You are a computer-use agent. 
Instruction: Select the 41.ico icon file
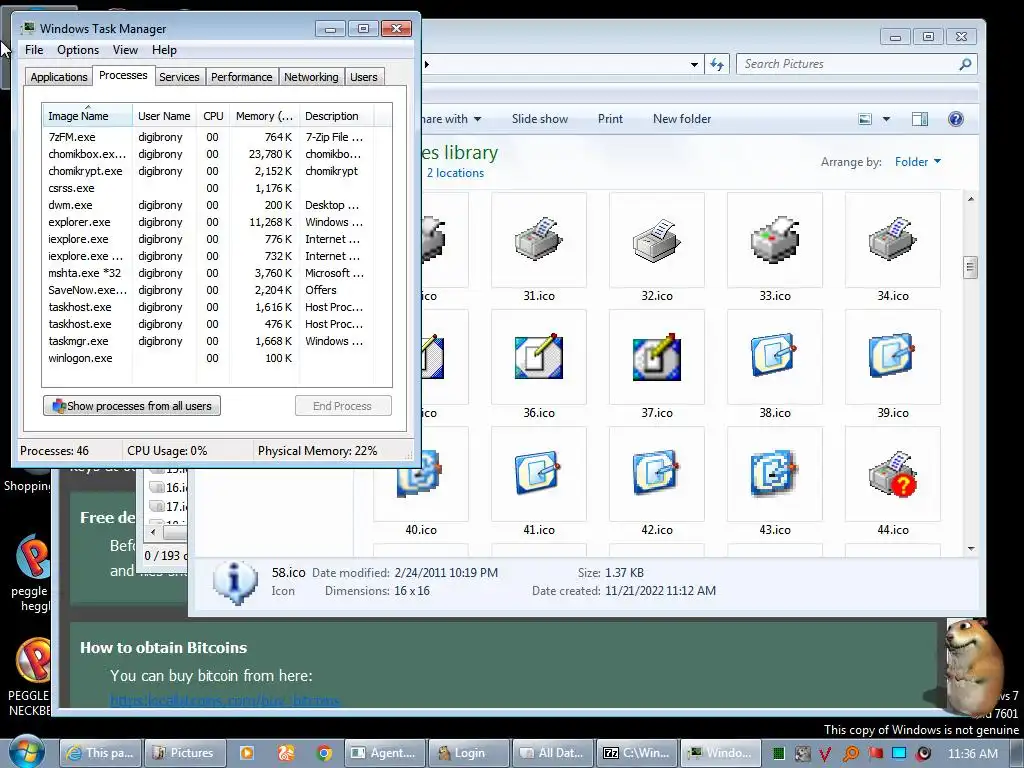click(x=539, y=473)
